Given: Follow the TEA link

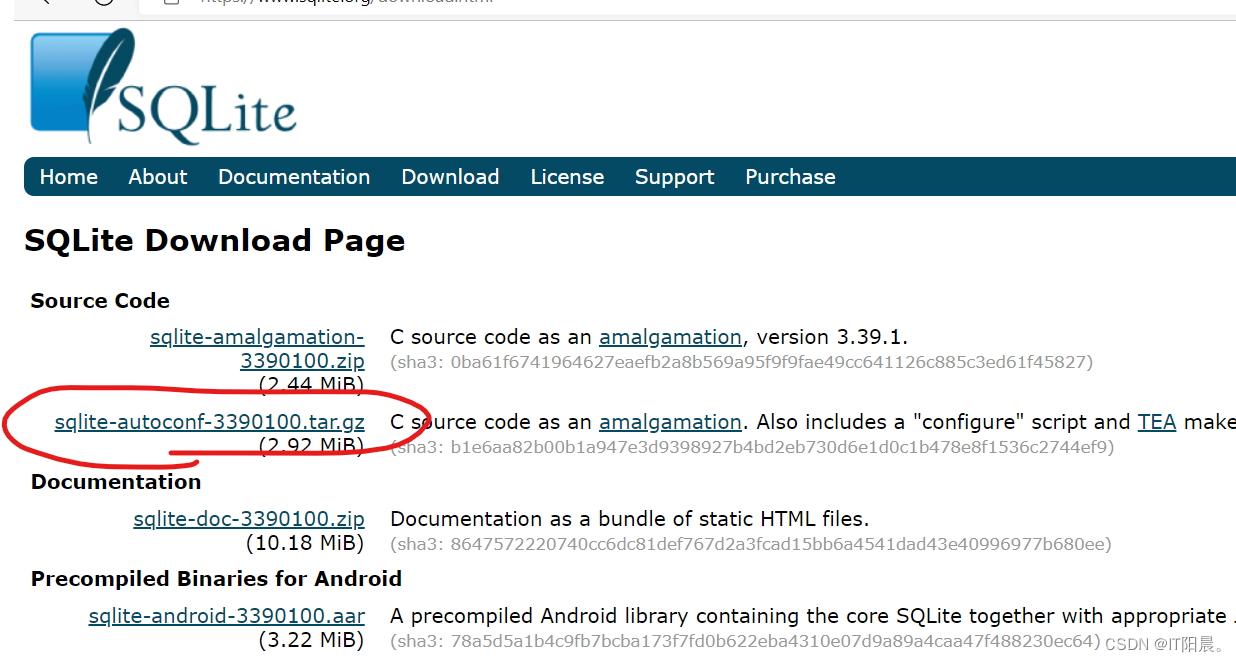Looking at the screenshot, I should (x=1156, y=422).
